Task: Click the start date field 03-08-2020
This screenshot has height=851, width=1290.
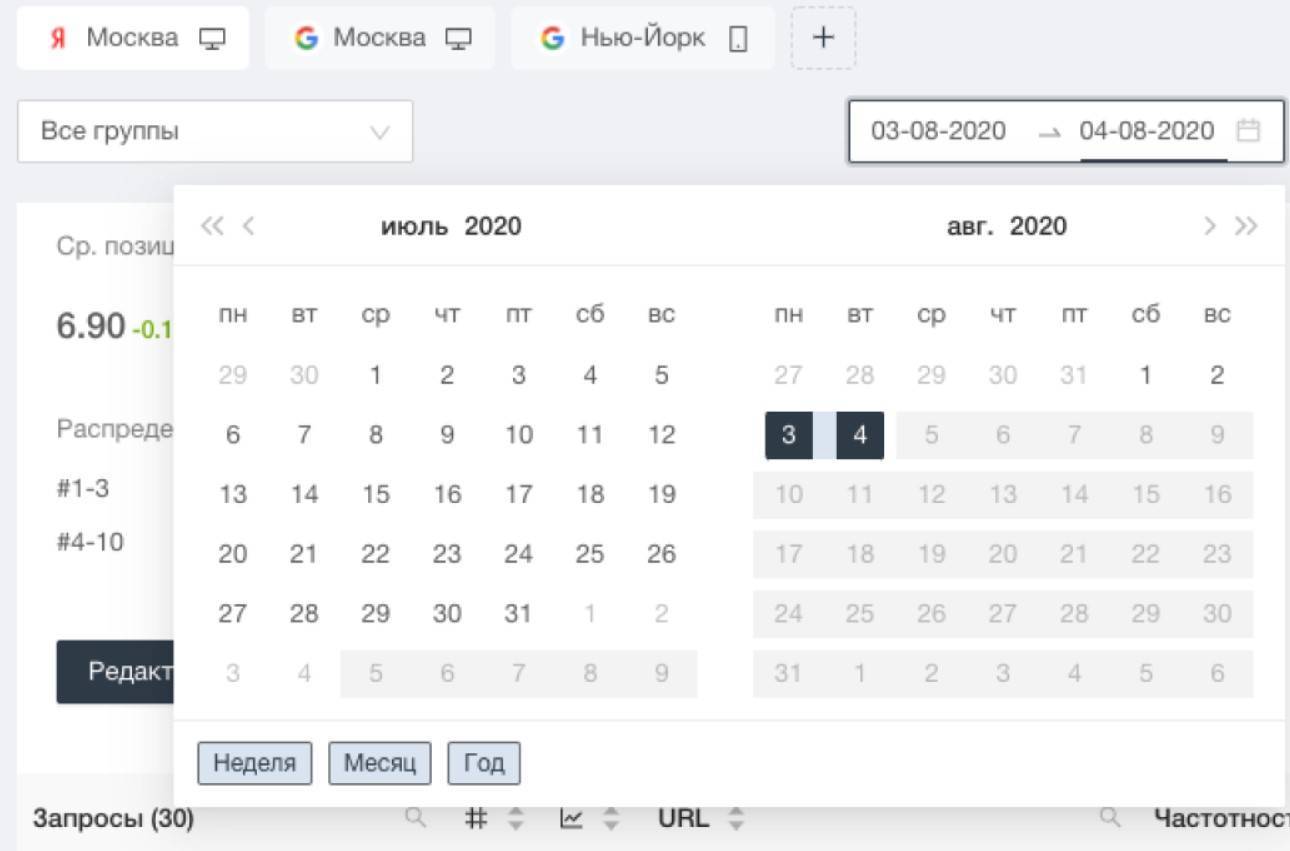Action: pos(938,131)
